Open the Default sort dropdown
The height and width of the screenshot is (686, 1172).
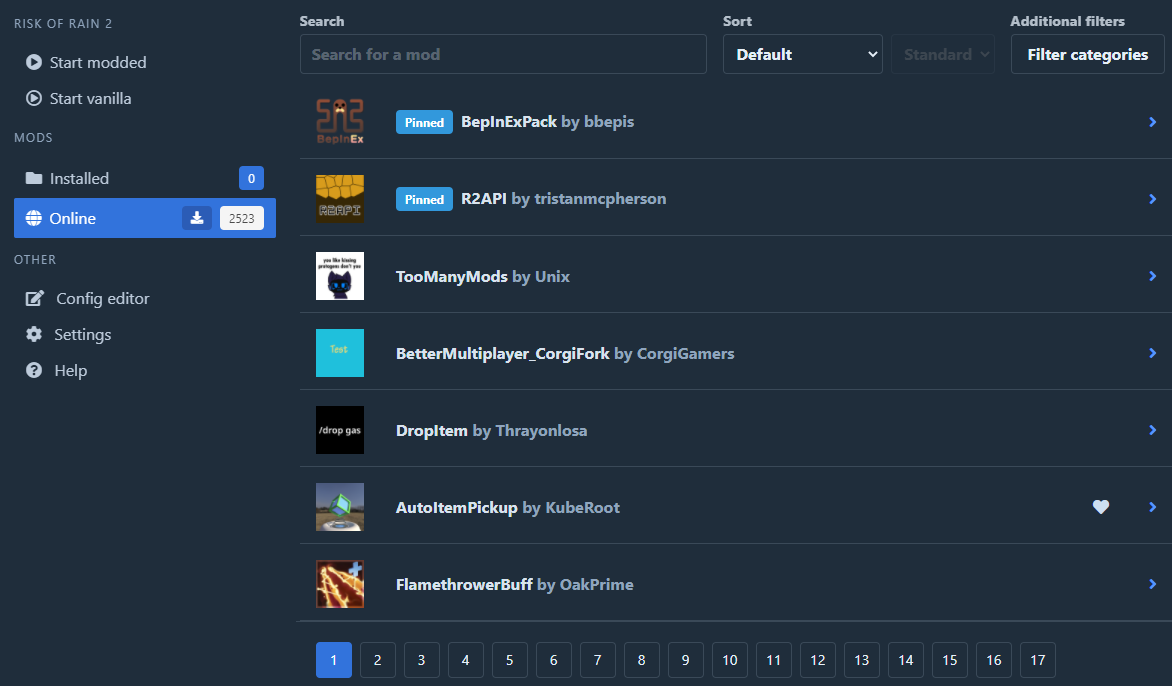coord(803,54)
